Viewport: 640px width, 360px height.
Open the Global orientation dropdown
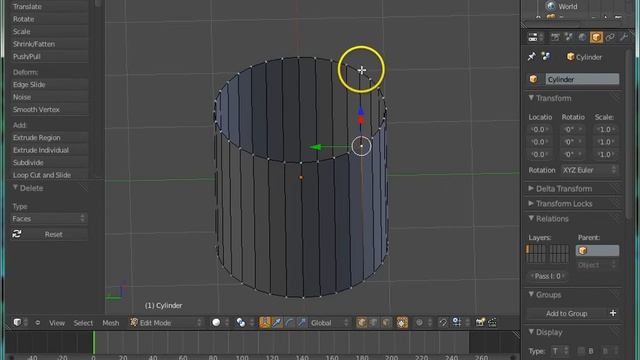tap(329, 322)
